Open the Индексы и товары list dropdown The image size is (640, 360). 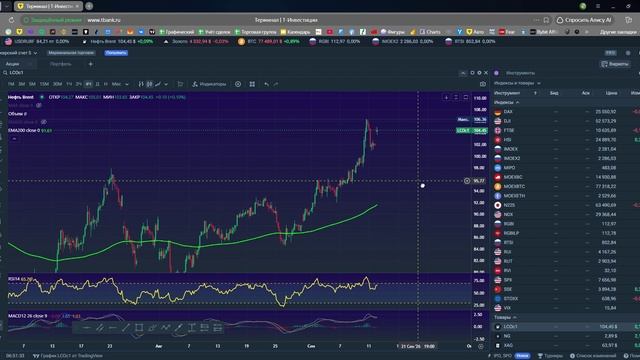click(517, 83)
